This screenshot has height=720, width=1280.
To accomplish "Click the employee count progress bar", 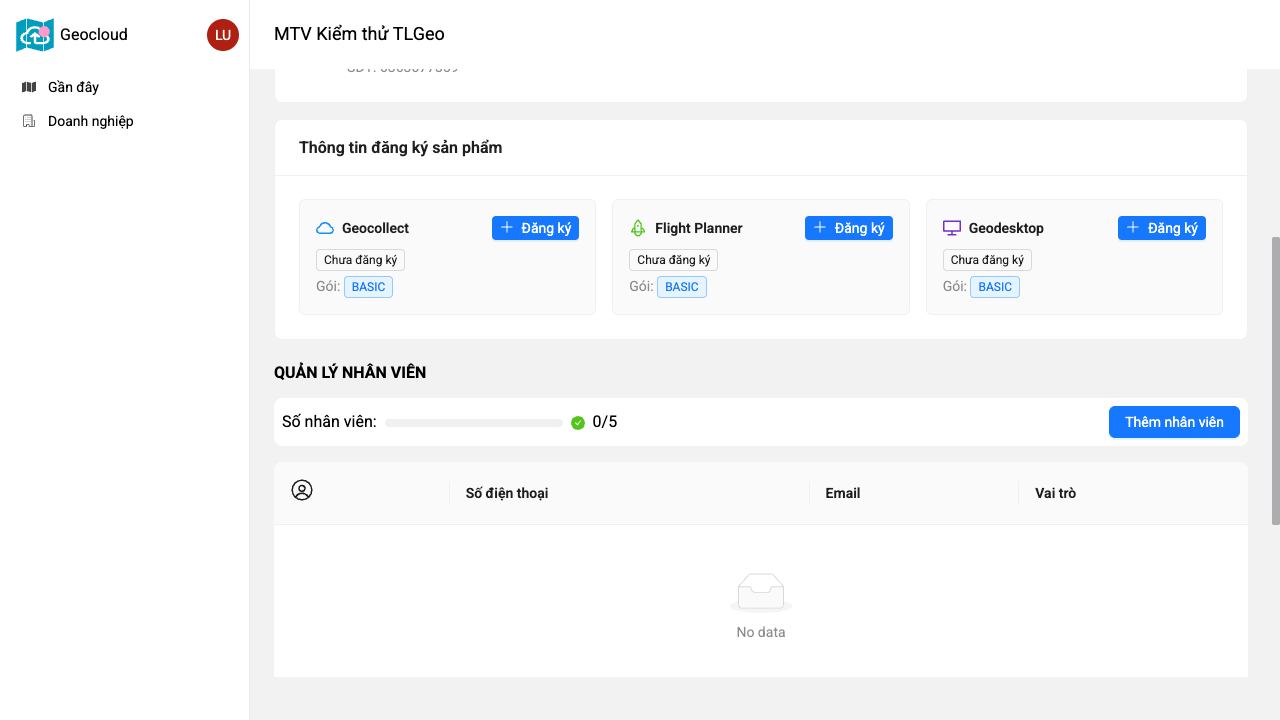I will pyautogui.click(x=474, y=423).
